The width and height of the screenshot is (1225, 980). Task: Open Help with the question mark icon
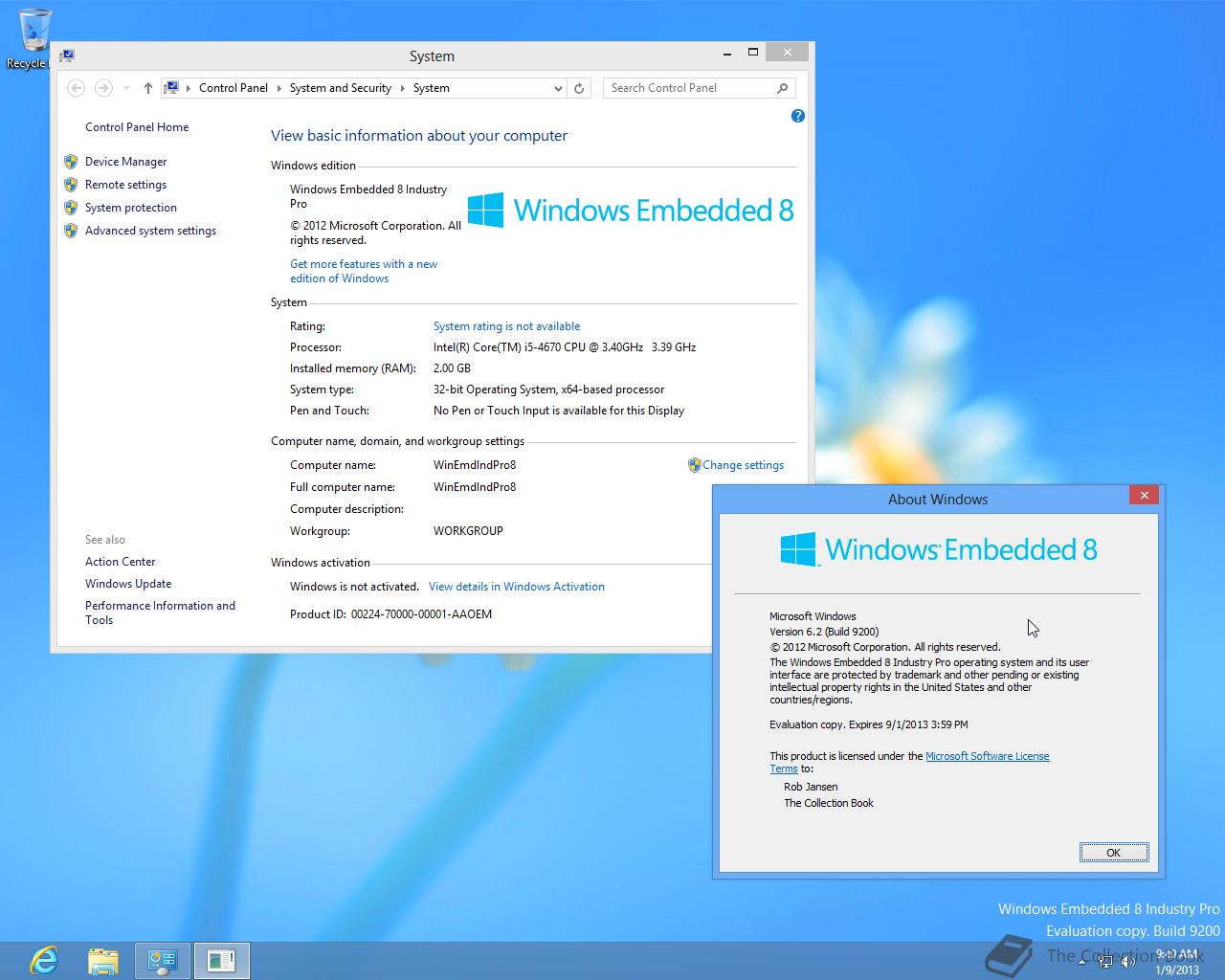(798, 116)
